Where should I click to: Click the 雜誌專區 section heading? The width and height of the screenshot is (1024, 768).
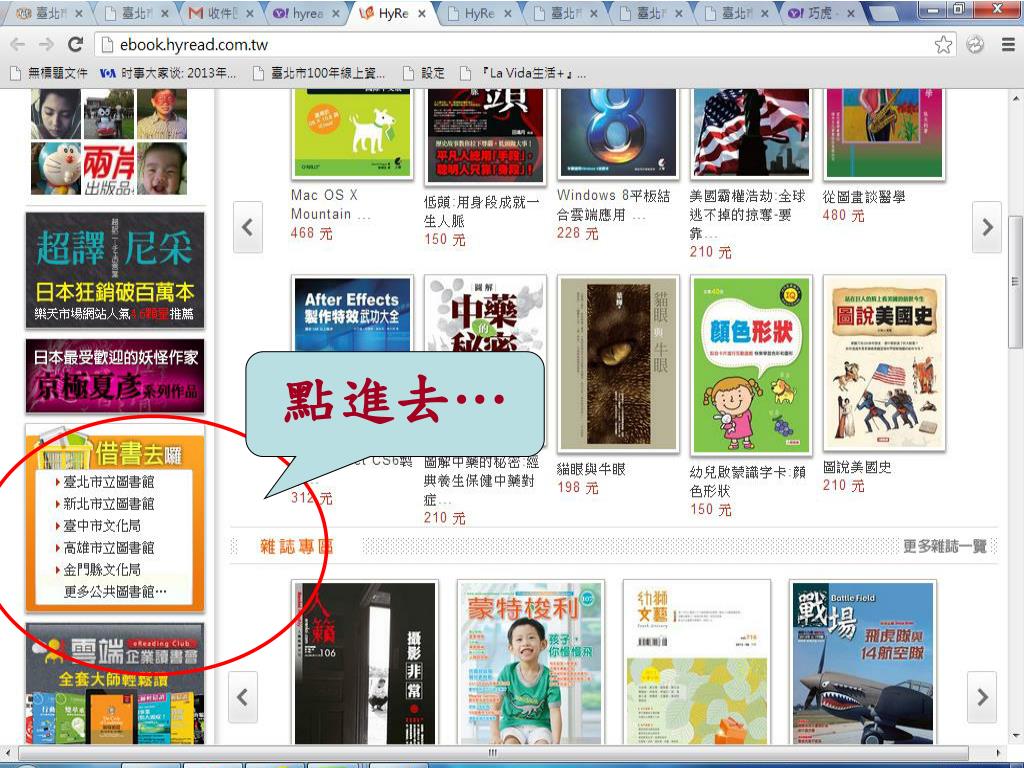click(296, 546)
